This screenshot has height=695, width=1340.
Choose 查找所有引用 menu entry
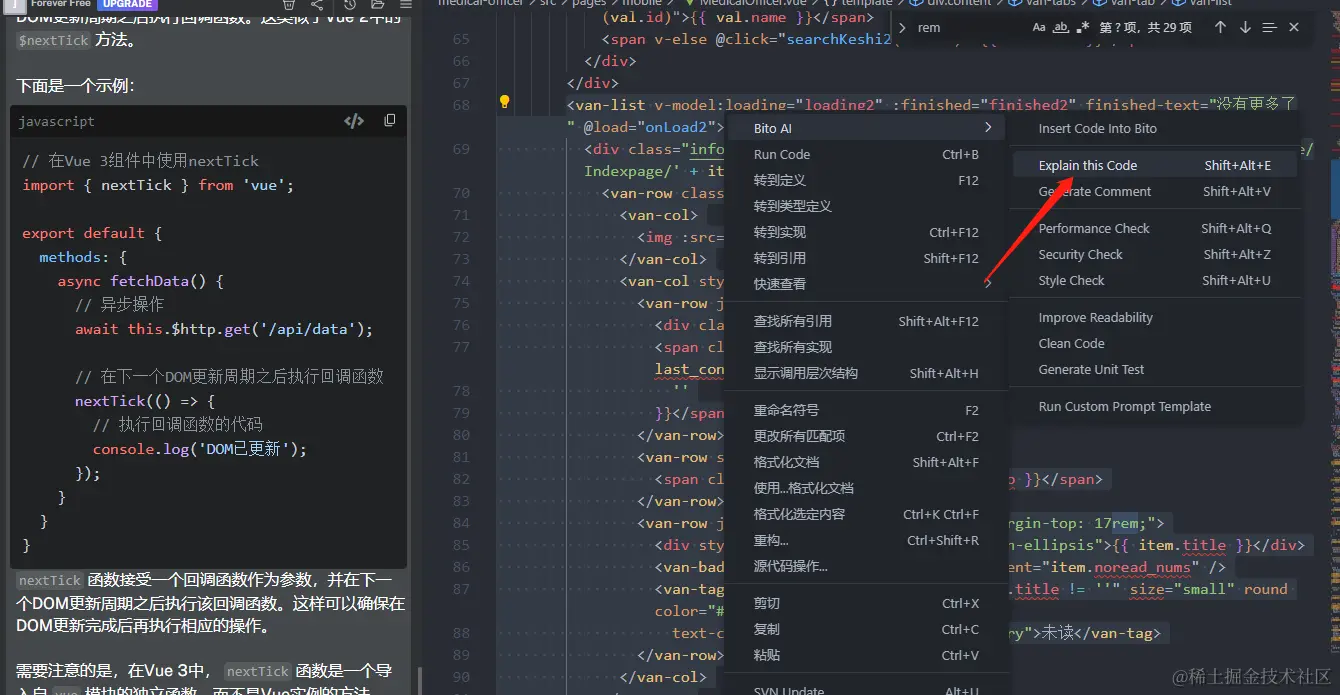coord(866,321)
